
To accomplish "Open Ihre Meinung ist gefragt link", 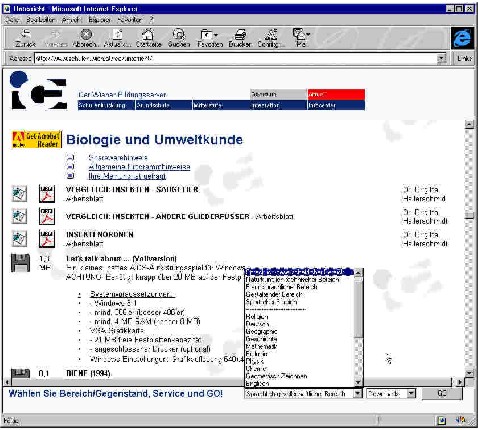I will point(127,176).
